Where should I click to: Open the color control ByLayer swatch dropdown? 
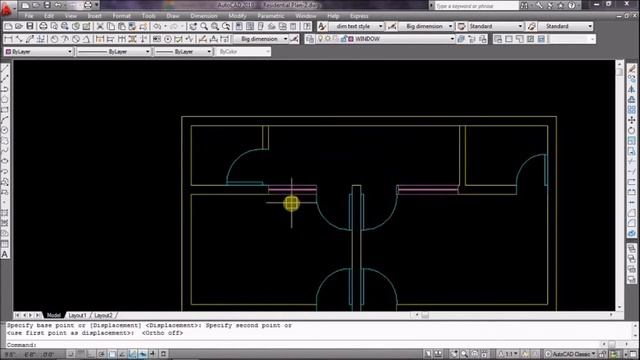coord(38,51)
